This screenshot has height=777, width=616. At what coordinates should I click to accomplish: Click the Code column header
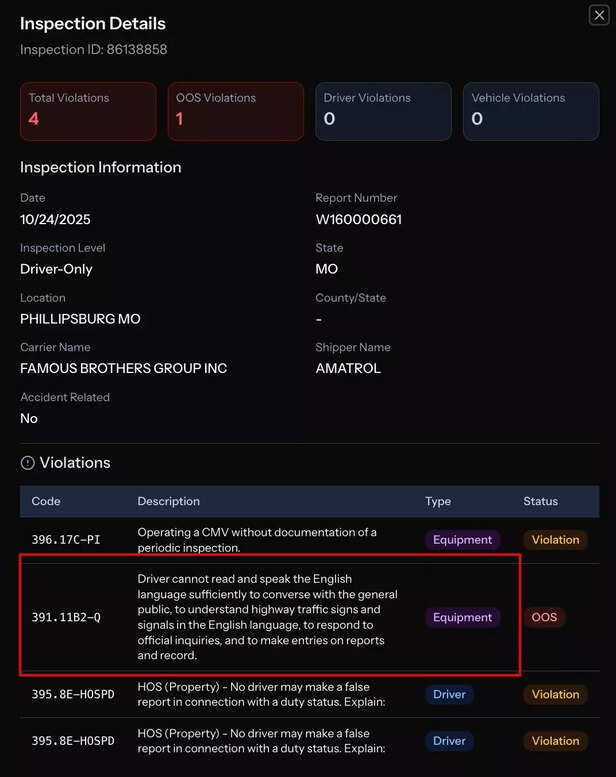pos(46,501)
